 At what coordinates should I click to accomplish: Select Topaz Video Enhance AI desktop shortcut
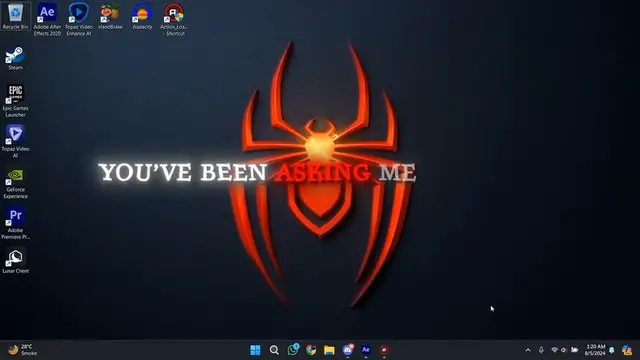pos(79,19)
